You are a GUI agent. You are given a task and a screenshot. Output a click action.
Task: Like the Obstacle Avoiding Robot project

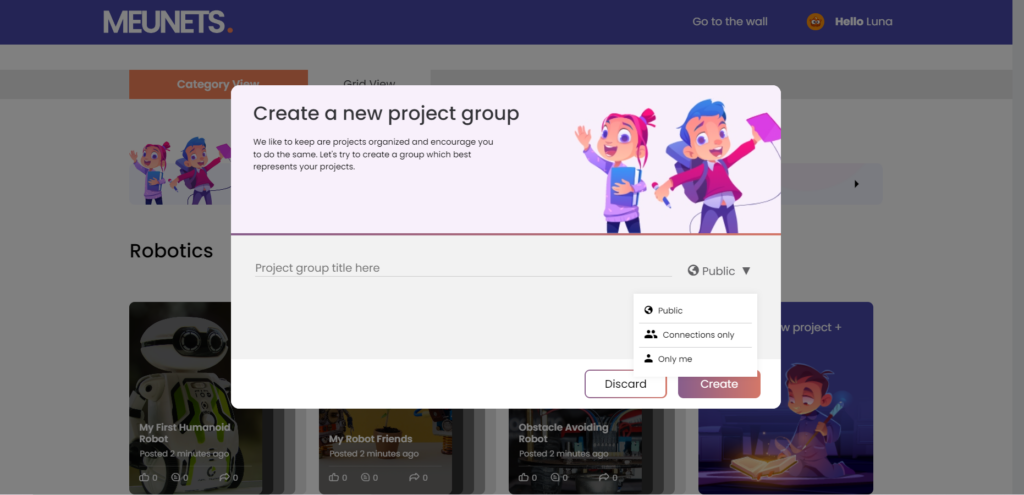point(524,477)
